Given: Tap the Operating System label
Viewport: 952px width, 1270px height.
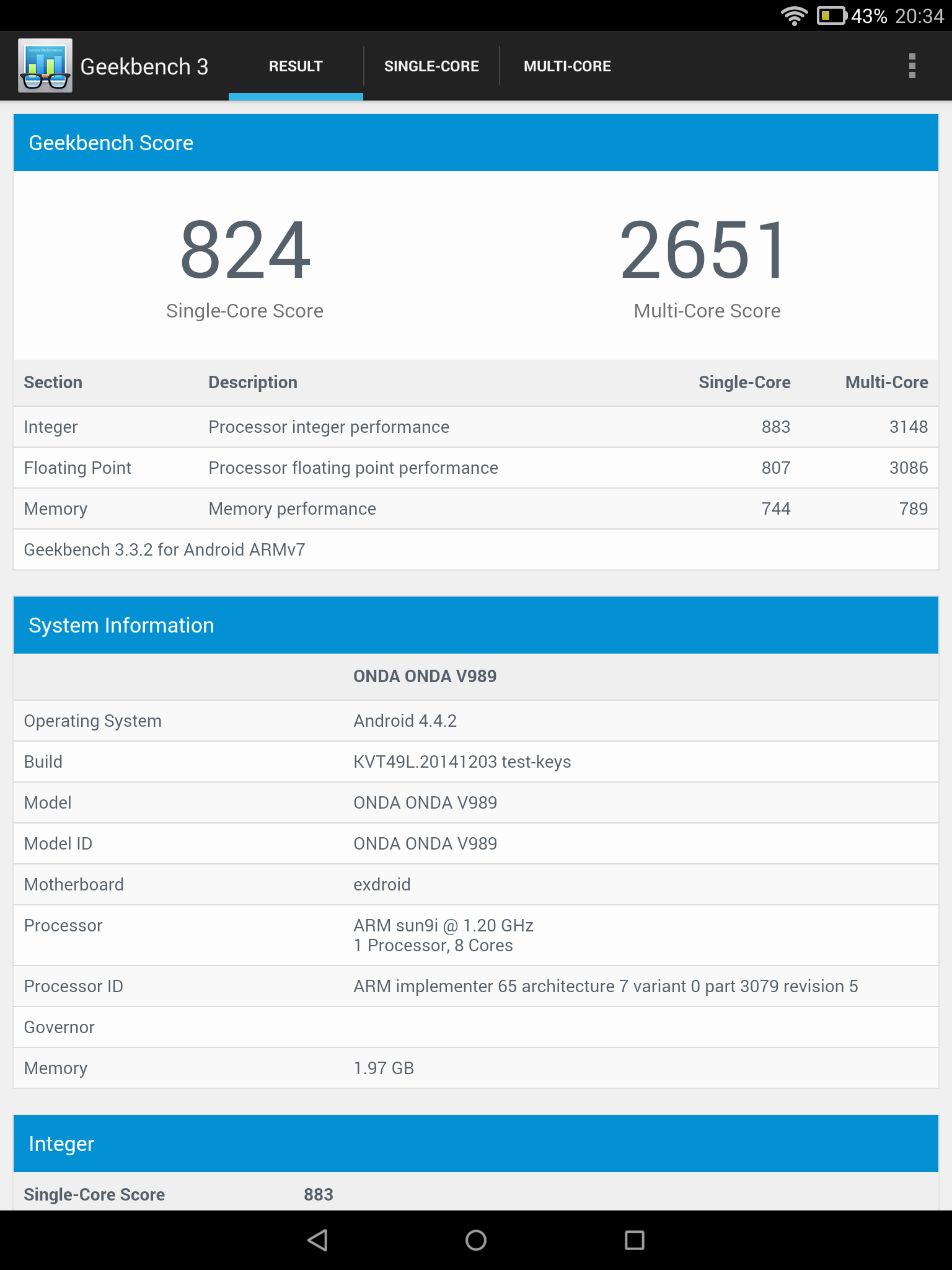Looking at the screenshot, I should (92, 721).
